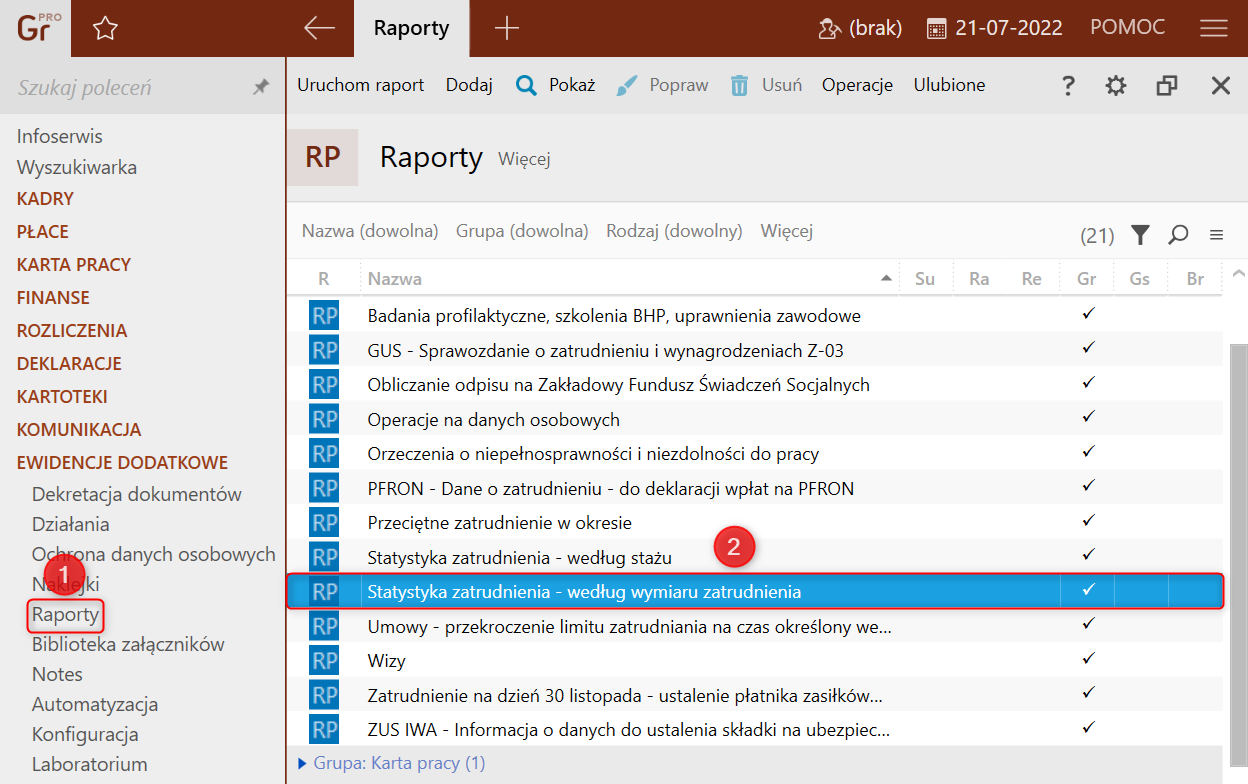The image size is (1248, 784).
Task: Open the POMOC help link
Action: (1127, 28)
